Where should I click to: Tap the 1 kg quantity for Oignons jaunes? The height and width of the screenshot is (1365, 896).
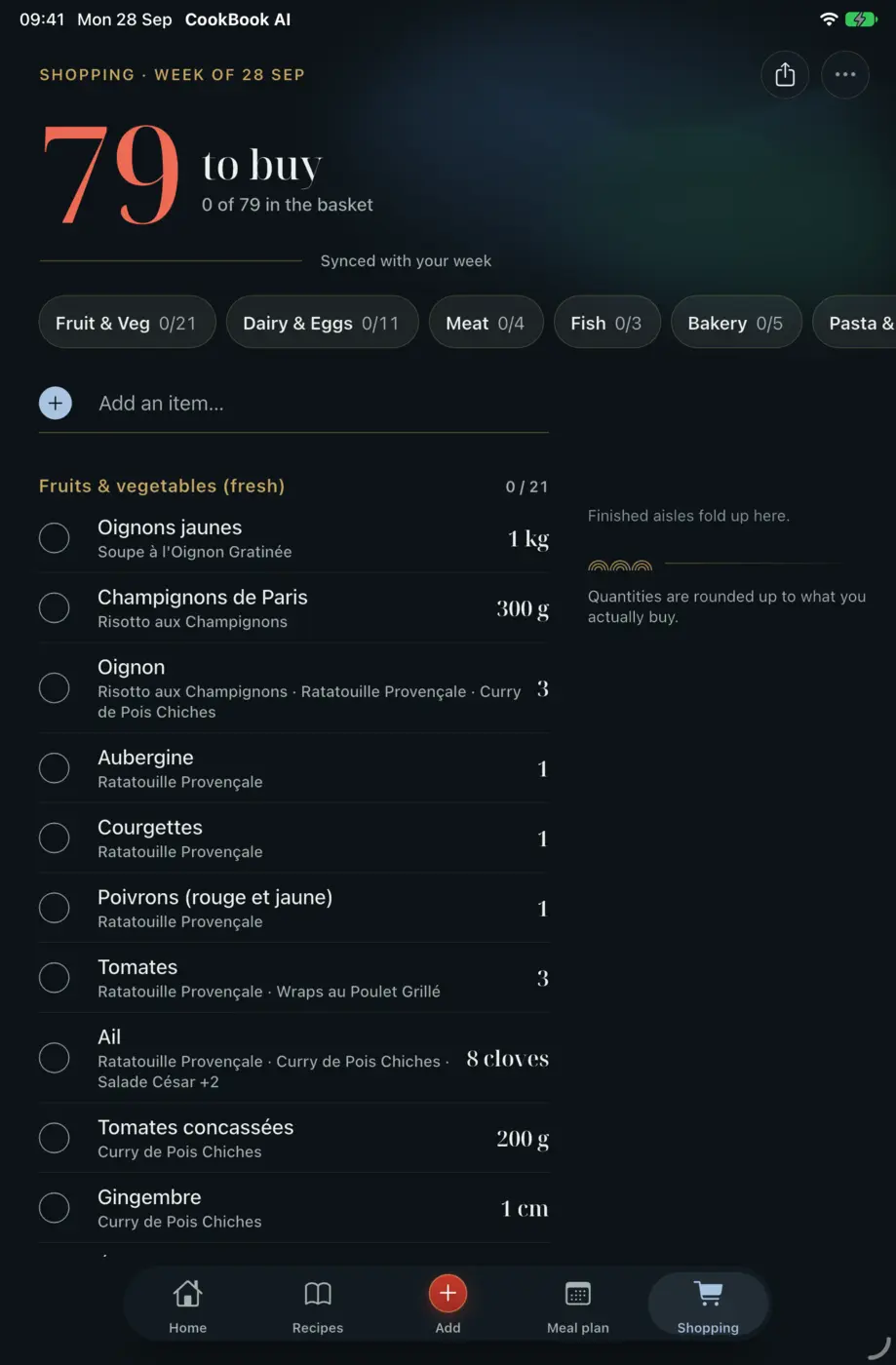528,539
